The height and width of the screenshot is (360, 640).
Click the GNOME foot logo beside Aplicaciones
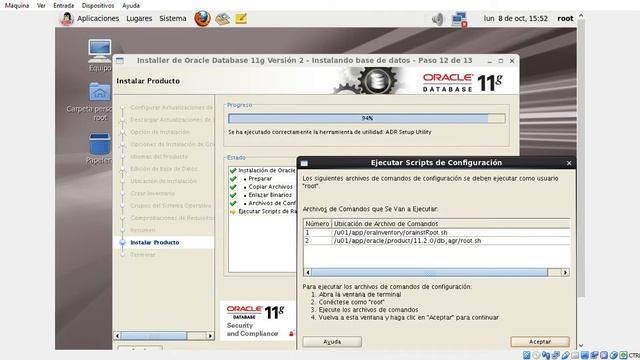tap(67, 18)
